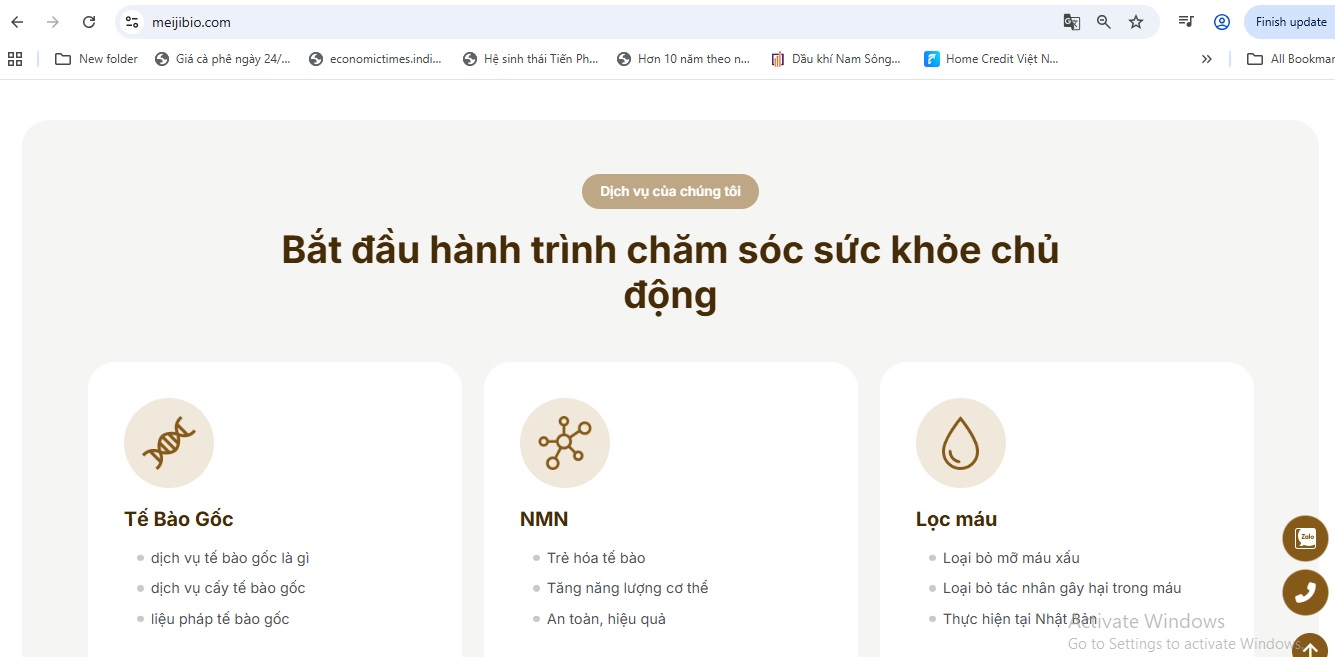The image size is (1335, 657).
Task: Click the water droplet icon on the Lọc máu card
Action: tap(961, 442)
